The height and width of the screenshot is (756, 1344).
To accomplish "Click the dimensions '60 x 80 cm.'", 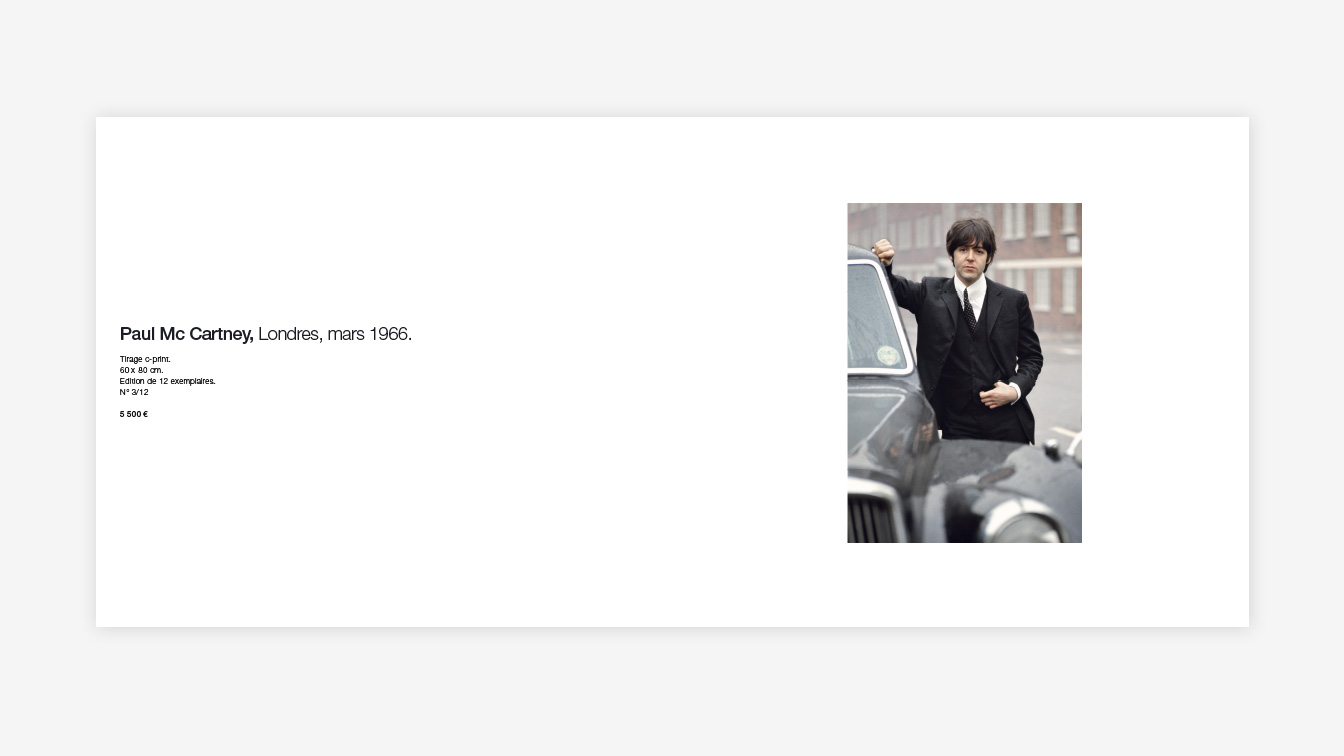I will click(141, 370).
